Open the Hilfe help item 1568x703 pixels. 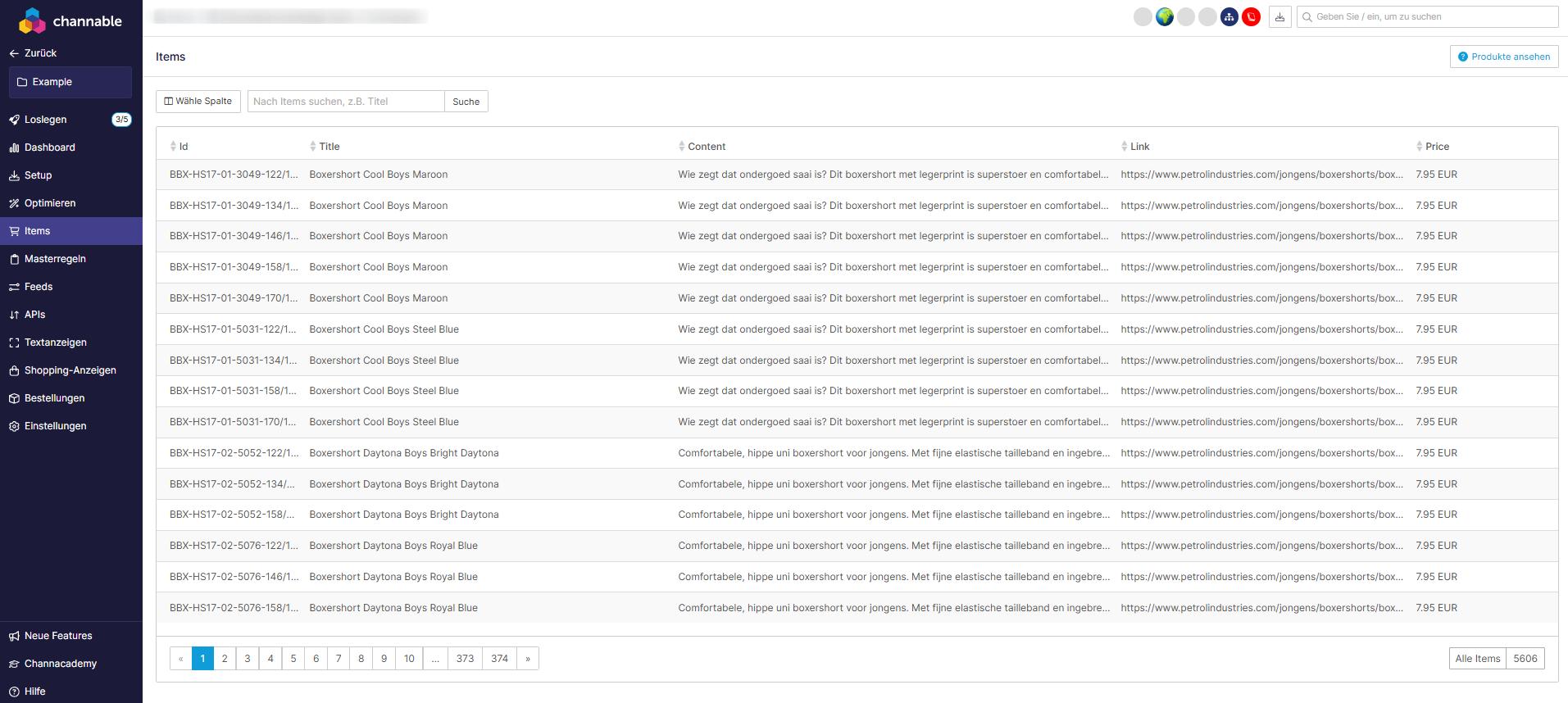click(34, 692)
